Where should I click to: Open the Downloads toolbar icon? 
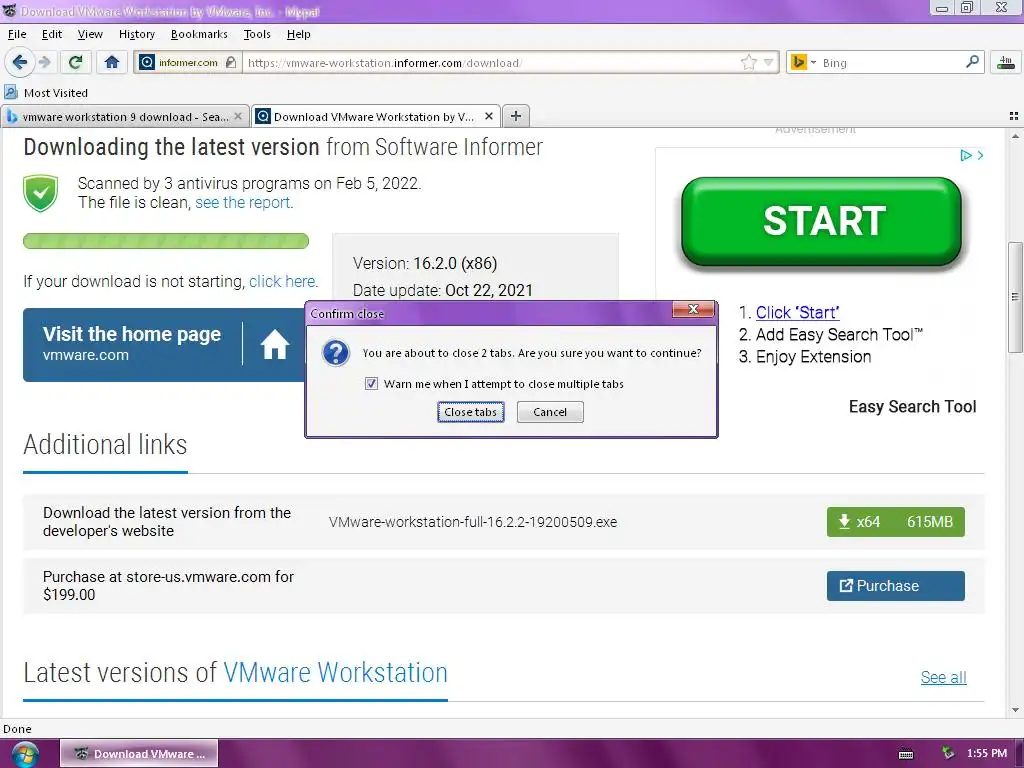[1006, 62]
